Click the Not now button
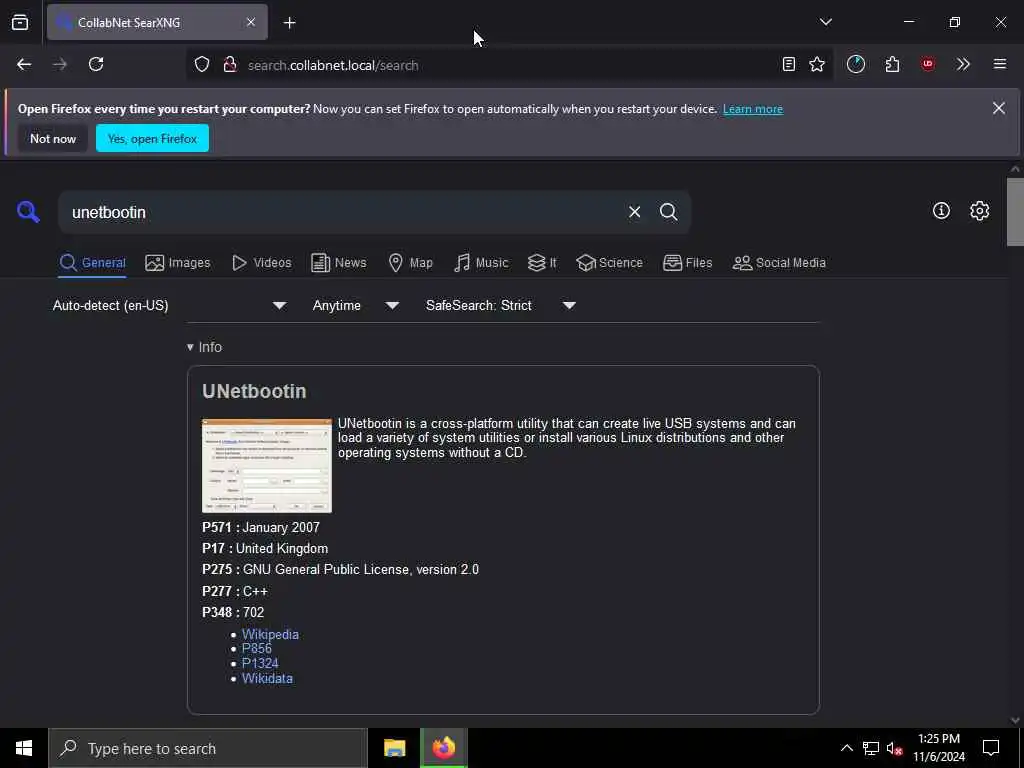The height and width of the screenshot is (768, 1024). [53, 138]
